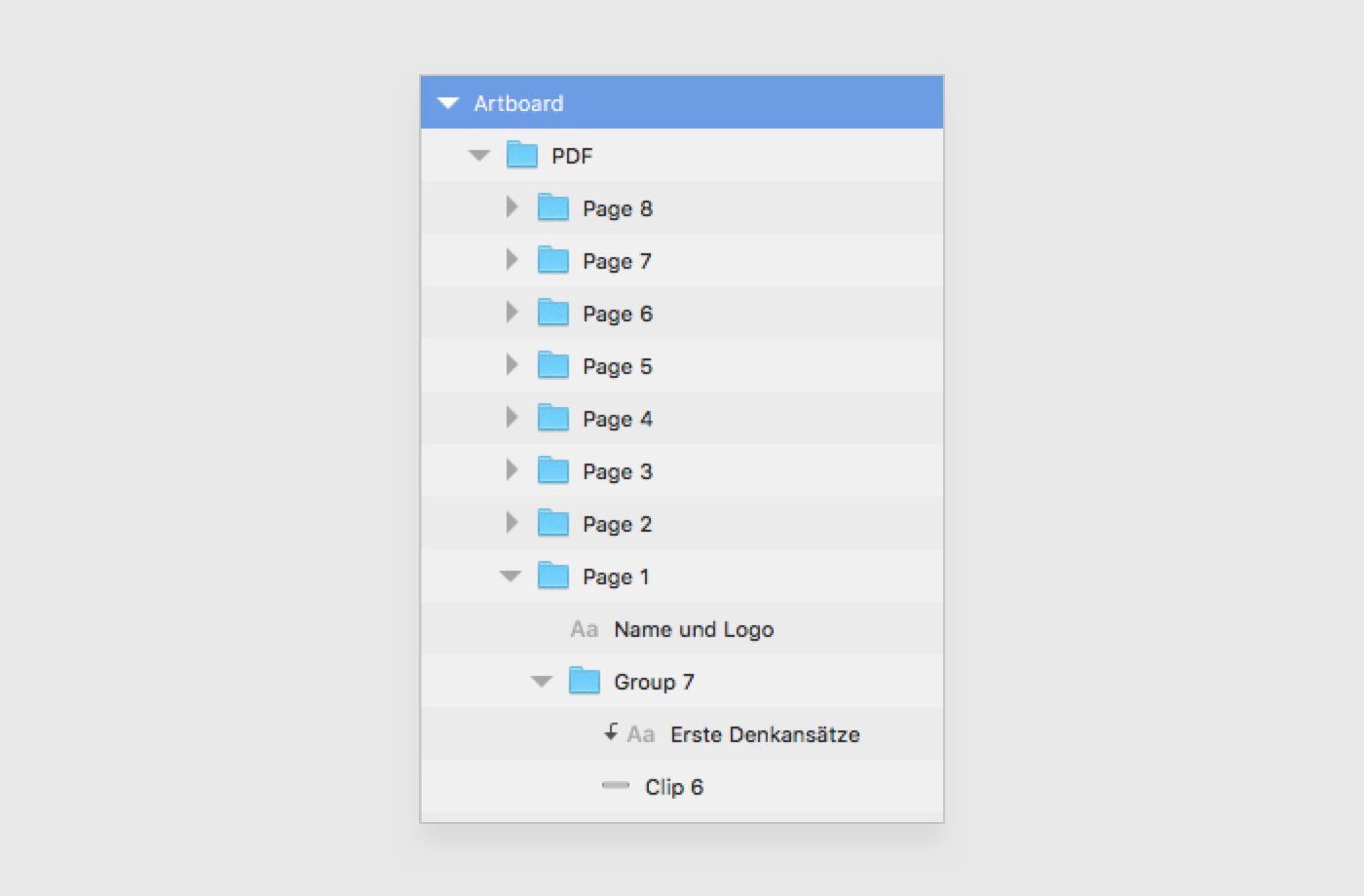
Task: Click the Page 6 folder icon
Action: (x=553, y=313)
